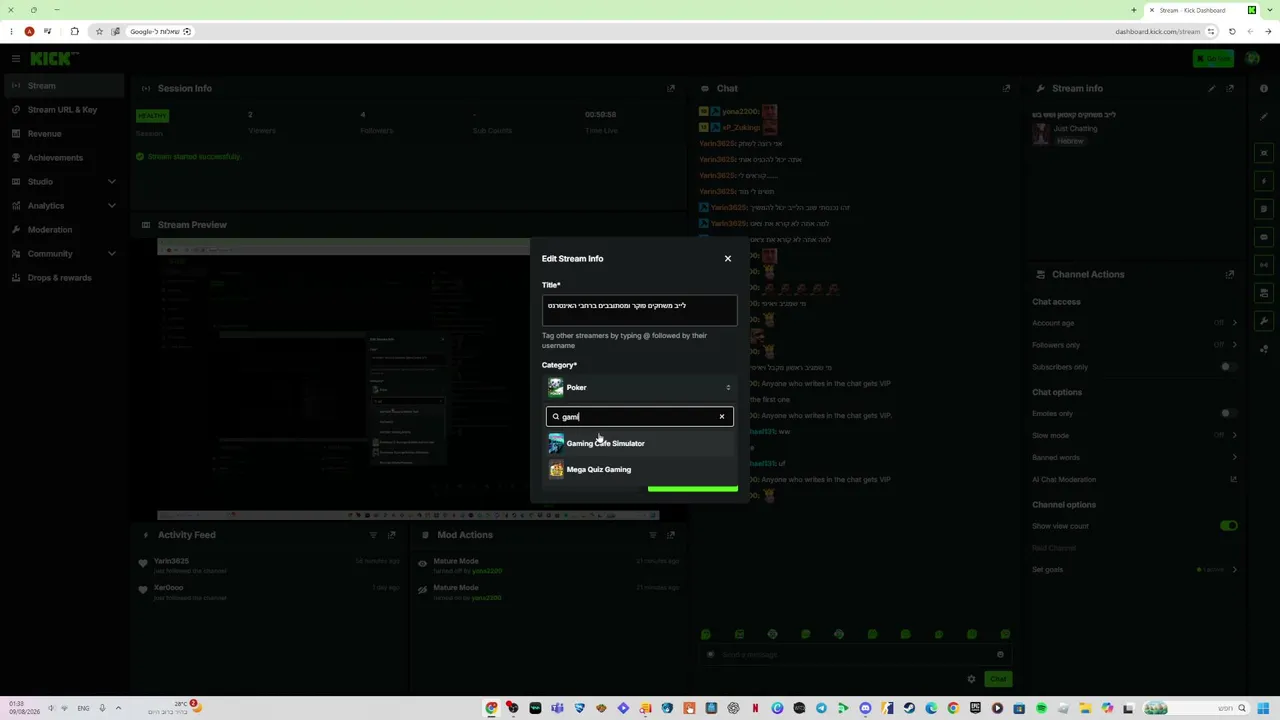This screenshot has width=1280, height=720.
Task: Expand the Community sidebar section
Action: coord(64,254)
